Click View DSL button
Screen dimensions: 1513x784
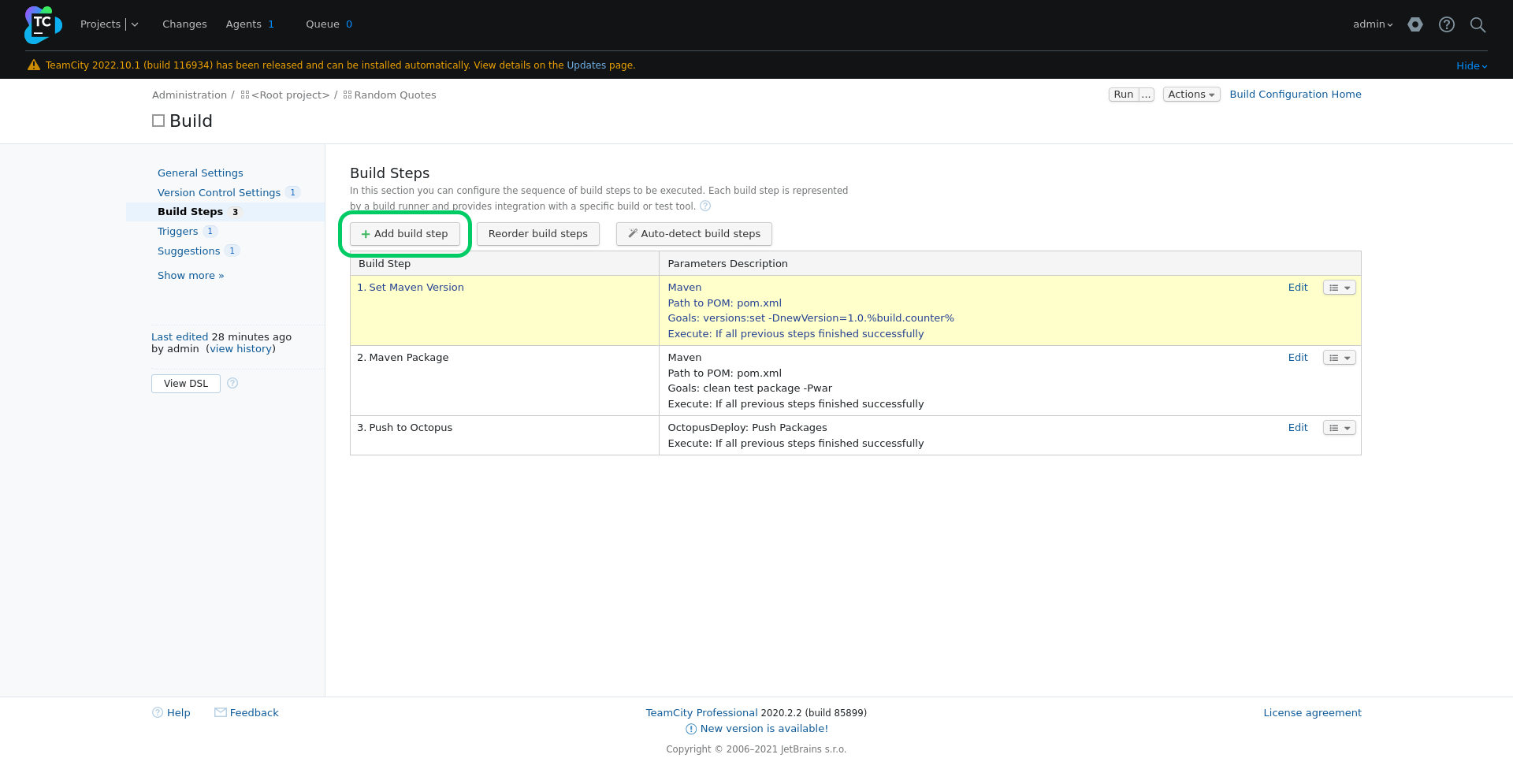click(x=186, y=384)
